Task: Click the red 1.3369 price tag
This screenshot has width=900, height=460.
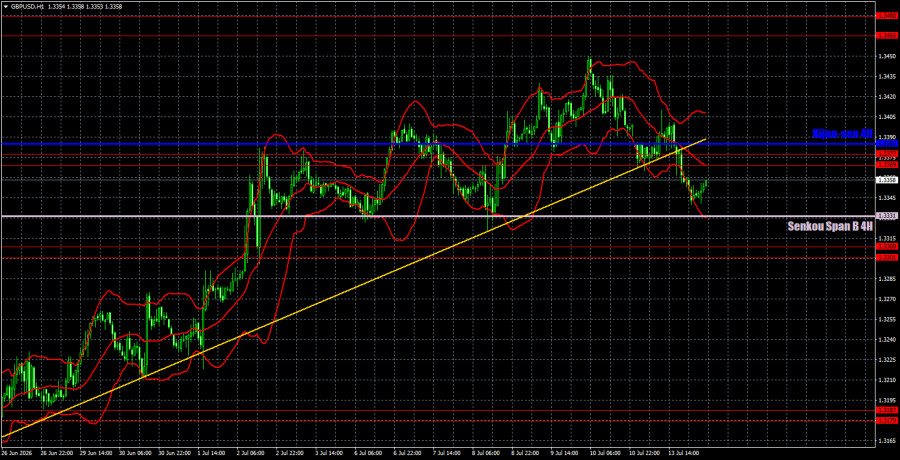Action: click(887, 165)
